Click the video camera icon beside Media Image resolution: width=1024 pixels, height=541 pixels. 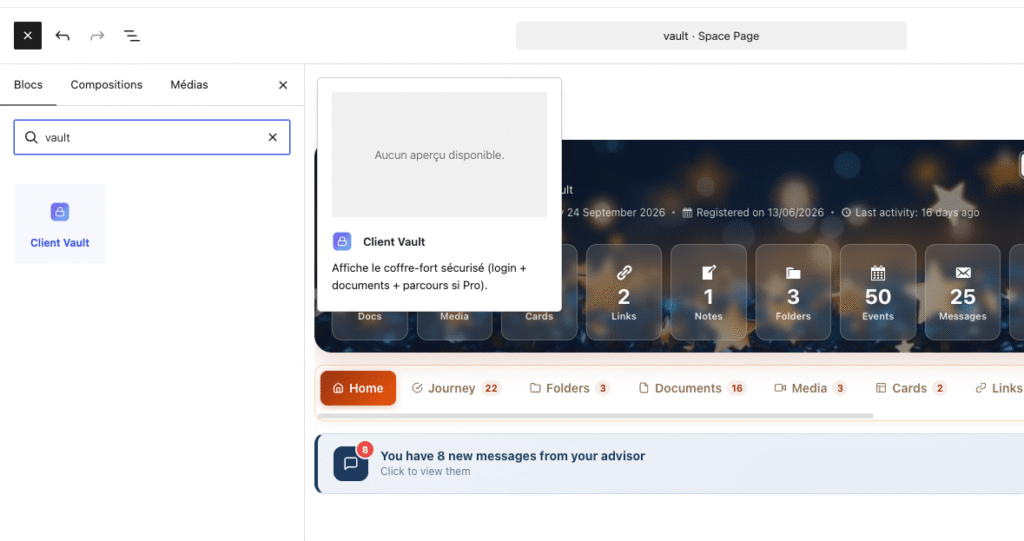pyautogui.click(x=780, y=388)
